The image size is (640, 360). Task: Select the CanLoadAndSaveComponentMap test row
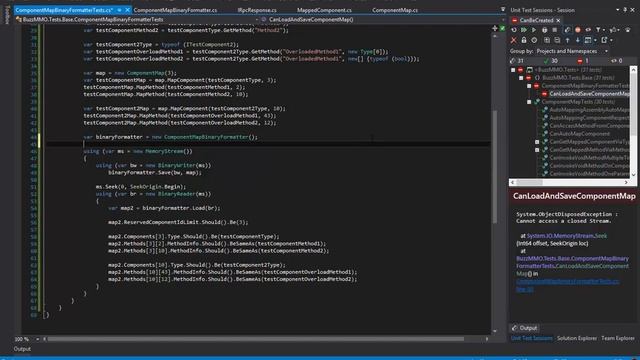click(x=589, y=93)
